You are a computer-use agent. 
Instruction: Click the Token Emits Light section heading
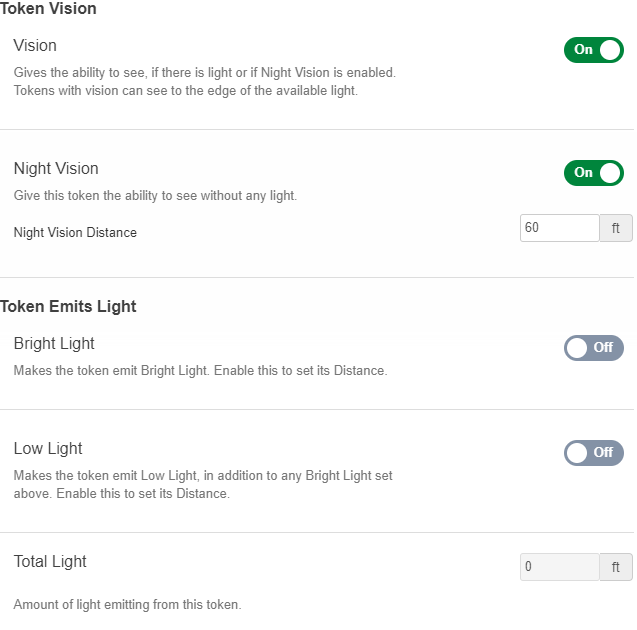click(68, 306)
